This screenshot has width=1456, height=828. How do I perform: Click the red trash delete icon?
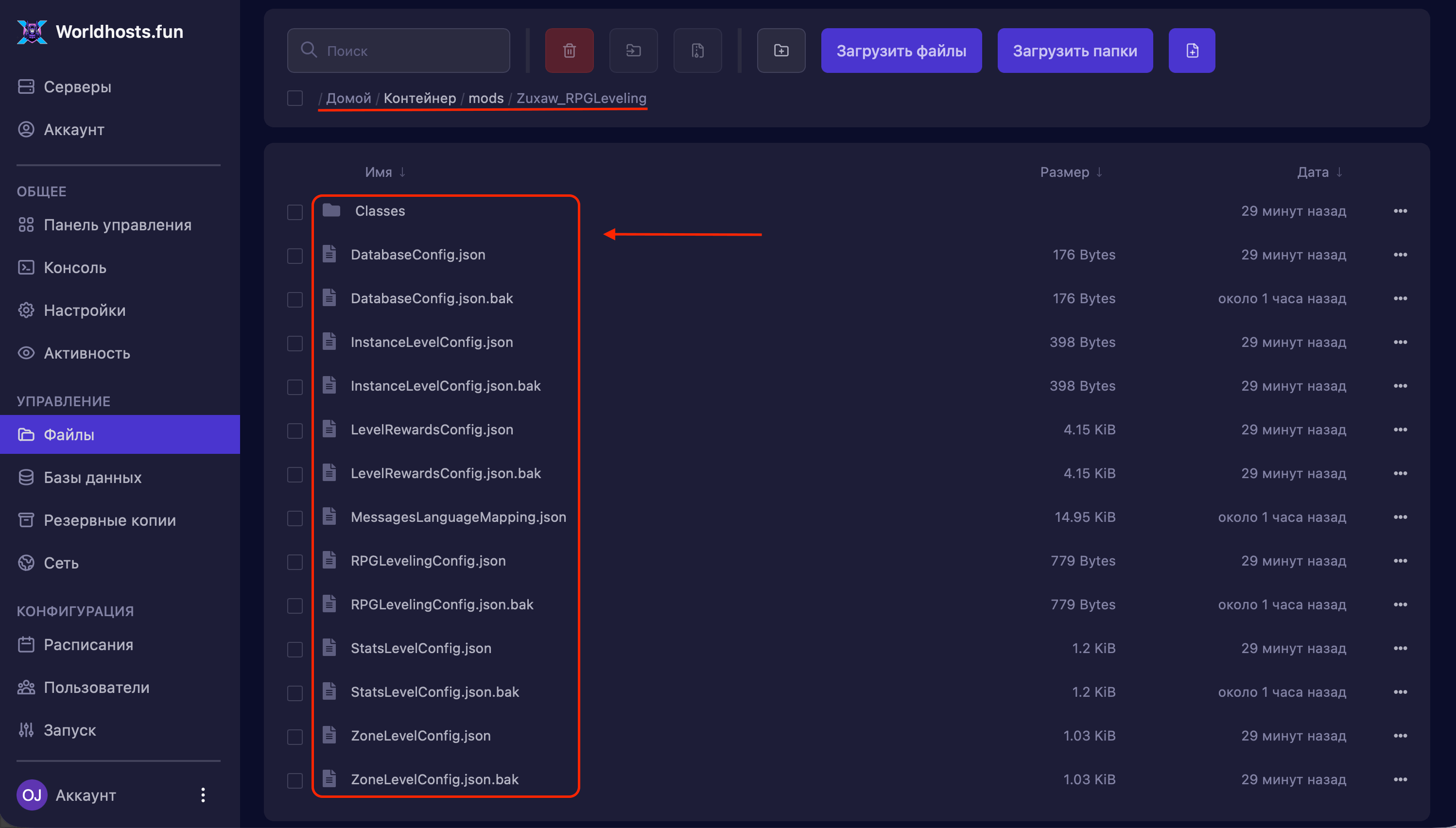569,51
